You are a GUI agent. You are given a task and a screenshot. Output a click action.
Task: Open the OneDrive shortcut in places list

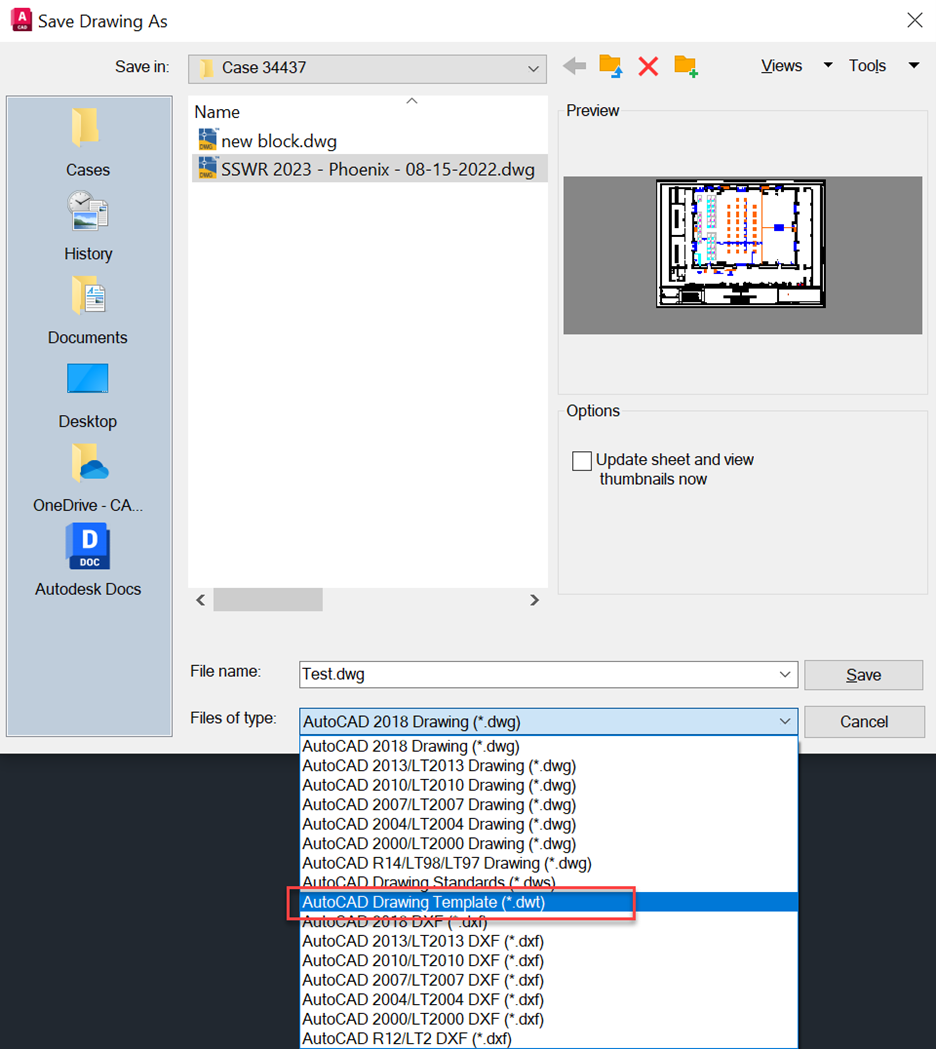(88, 478)
